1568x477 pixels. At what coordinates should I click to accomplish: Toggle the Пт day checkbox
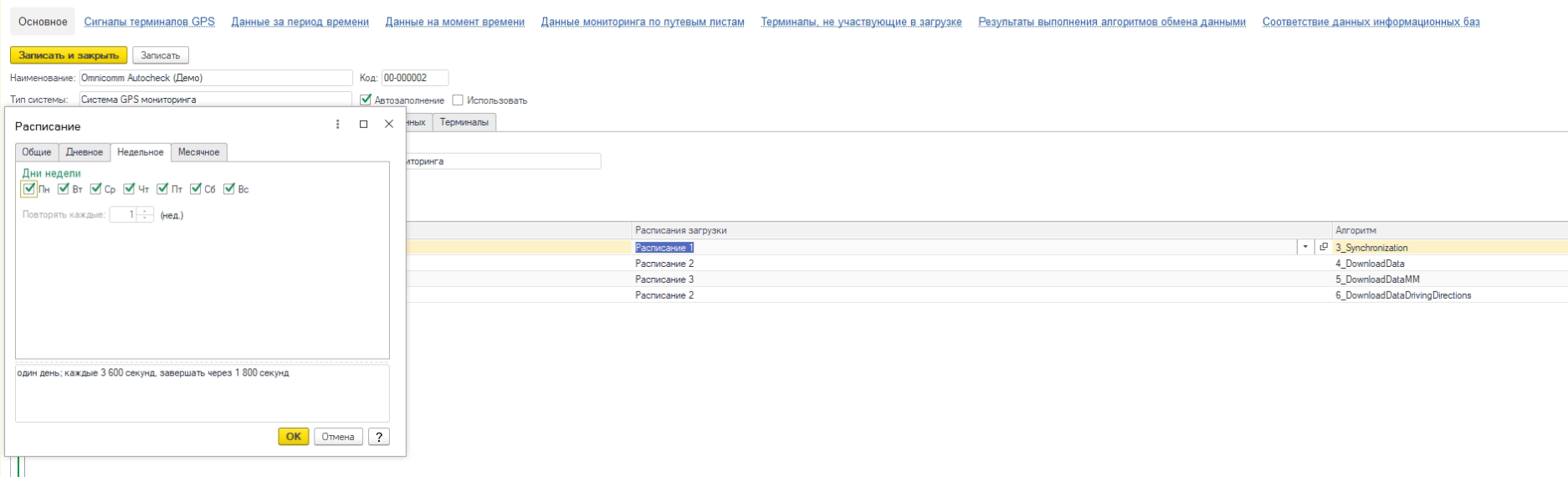click(x=162, y=189)
